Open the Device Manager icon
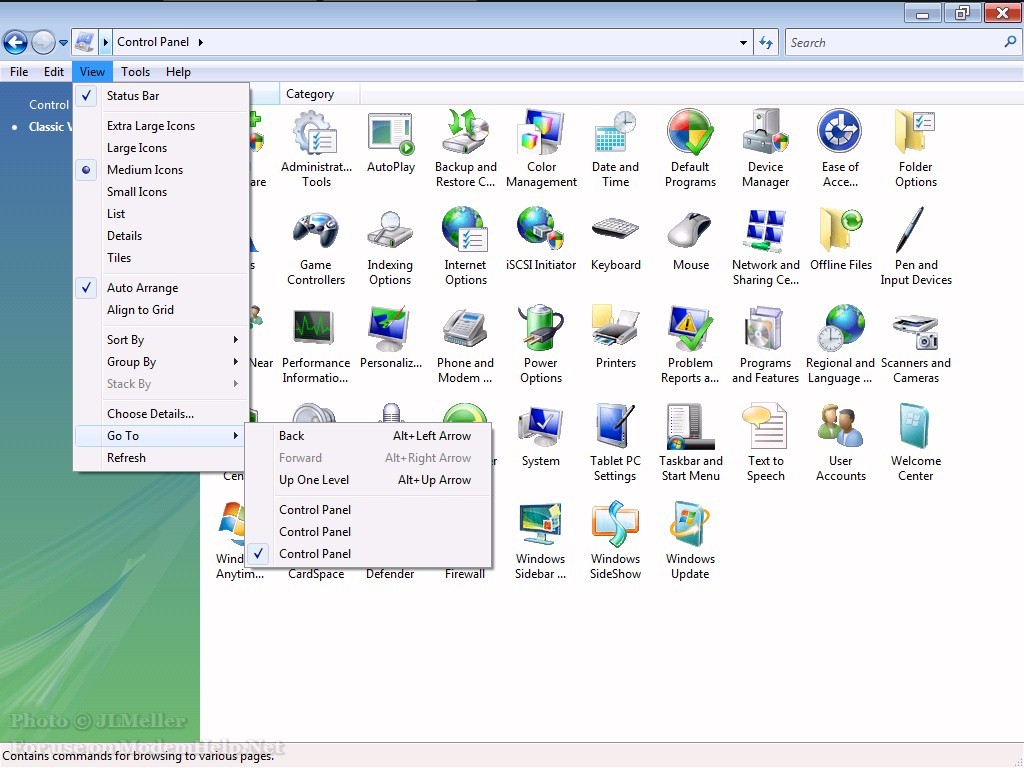The width and height of the screenshot is (1024, 768). [765, 148]
